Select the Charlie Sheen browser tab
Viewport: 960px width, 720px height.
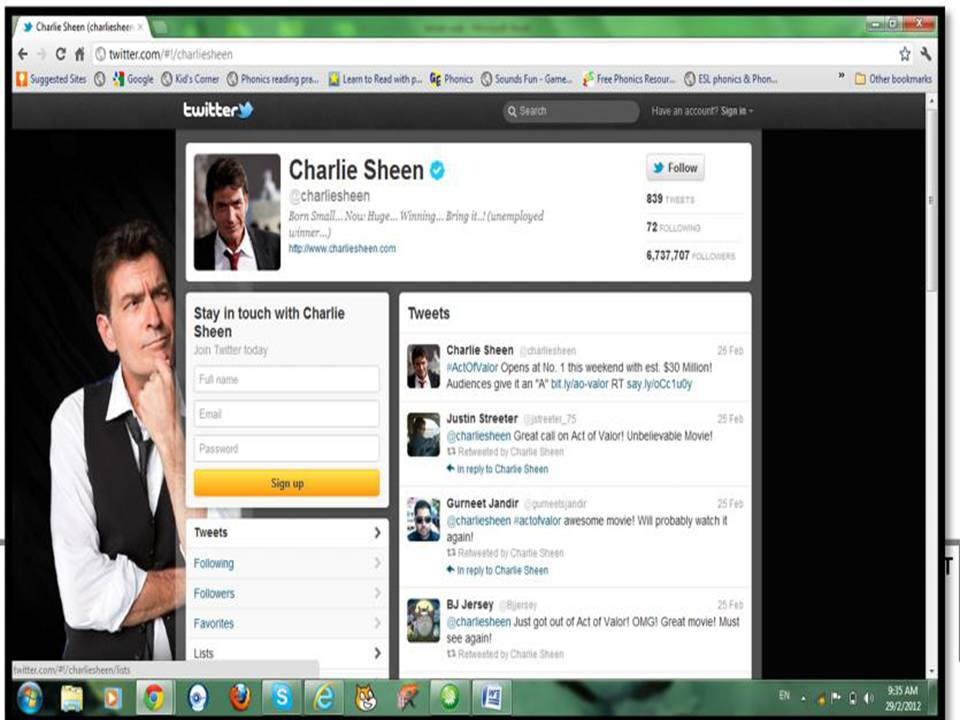[x=82, y=27]
